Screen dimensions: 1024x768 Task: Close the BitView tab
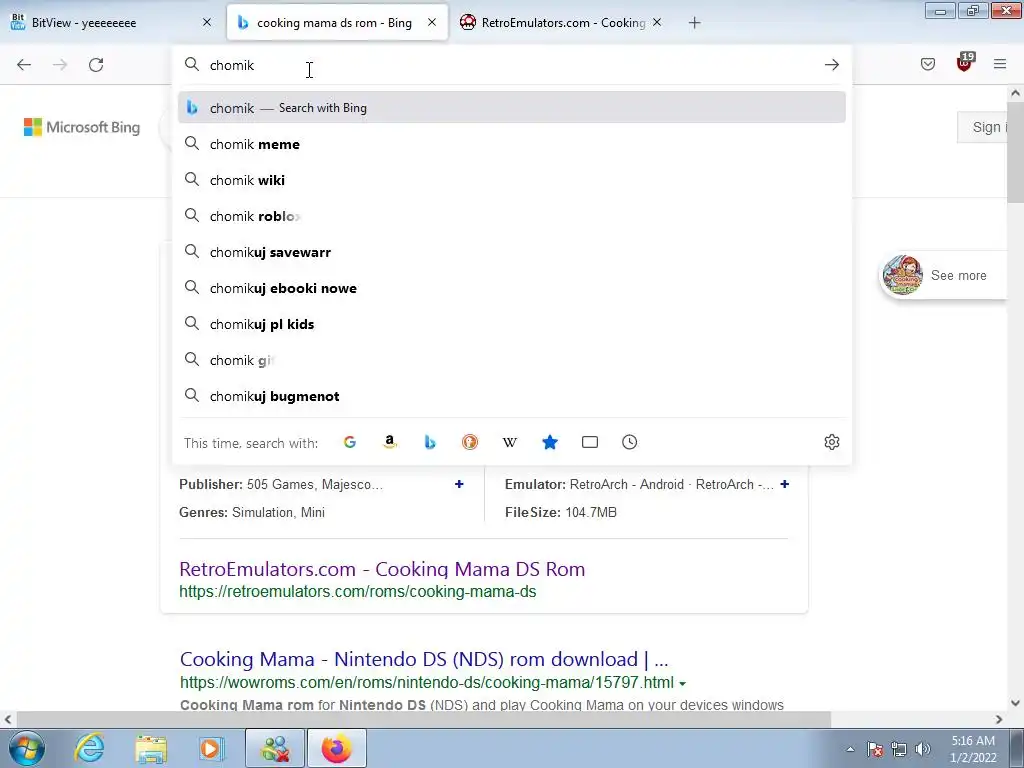(x=207, y=22)
